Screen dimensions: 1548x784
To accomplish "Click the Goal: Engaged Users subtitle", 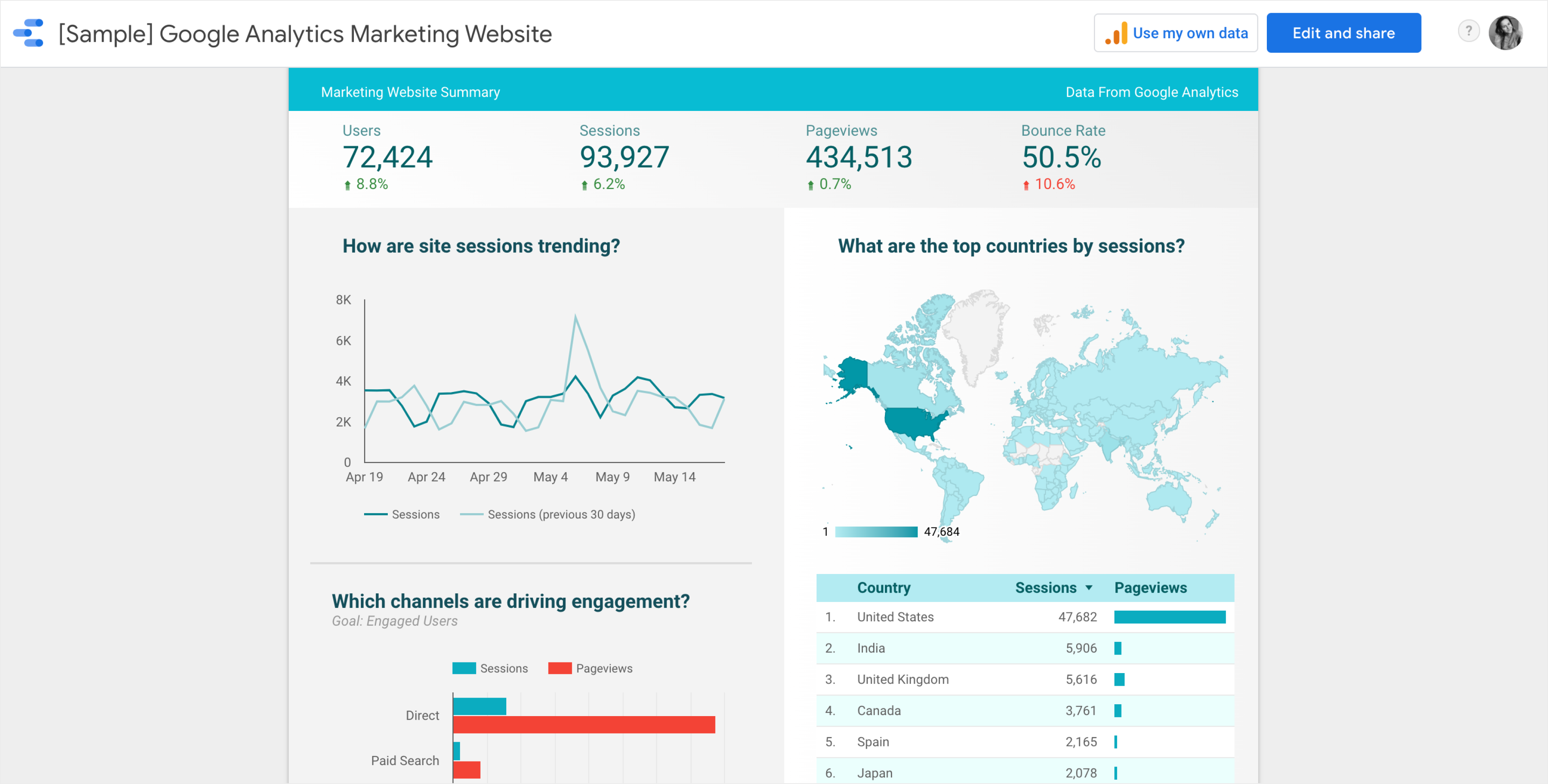I will pyautogui.click(x=394, y=621).
